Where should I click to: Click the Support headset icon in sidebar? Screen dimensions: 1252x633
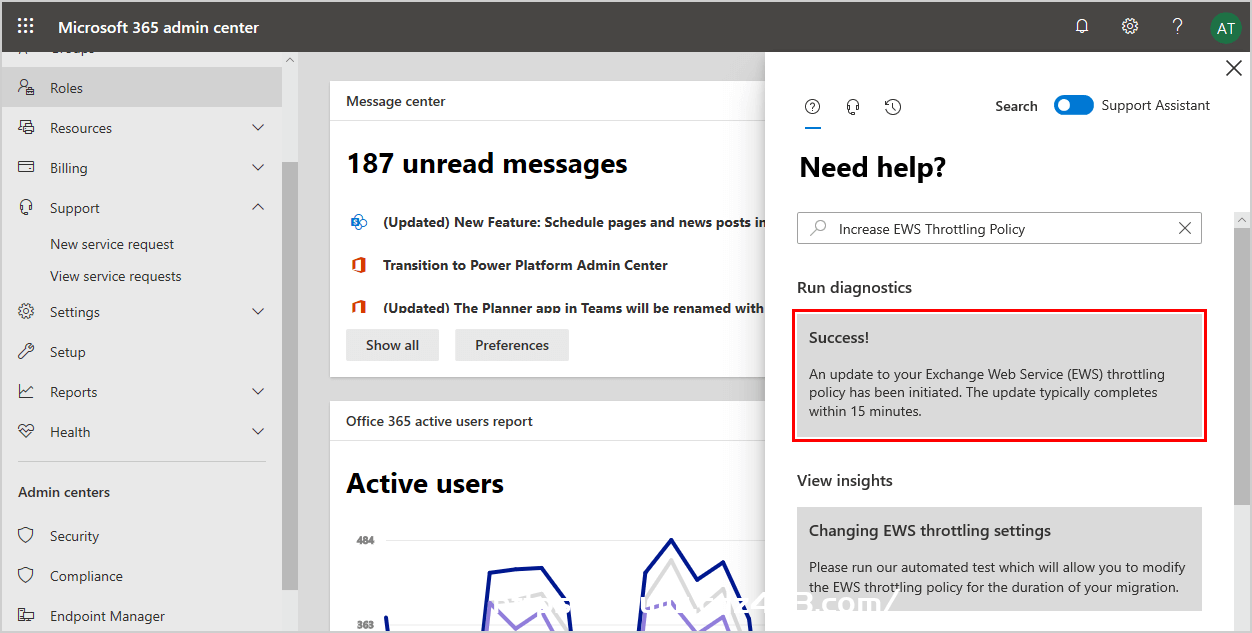(x=27, y=208)
